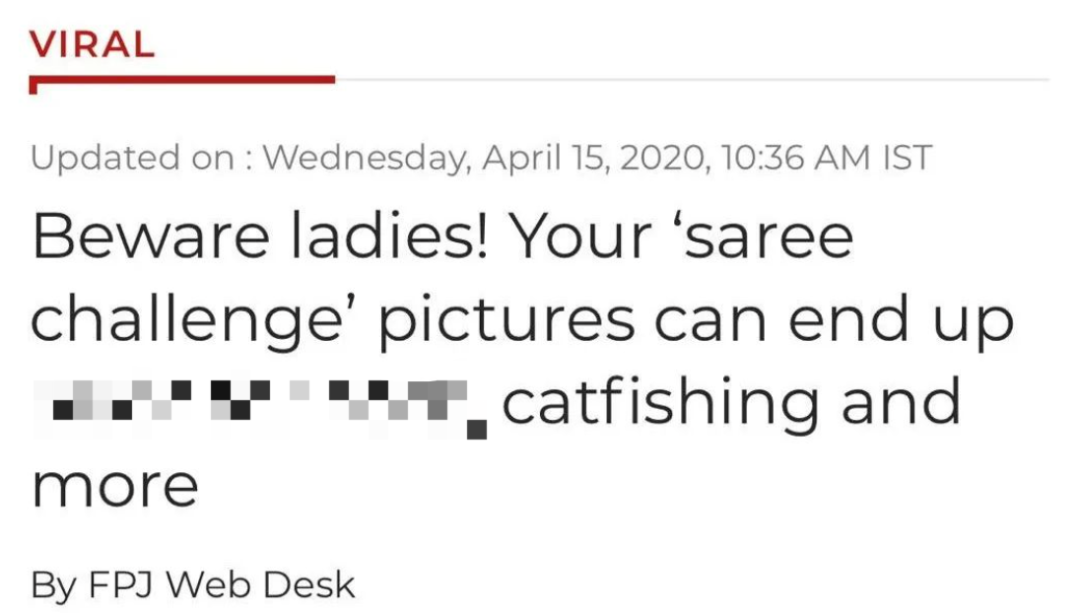Open the VIRAL category link

pyautogui.click(x=93, y=44)
